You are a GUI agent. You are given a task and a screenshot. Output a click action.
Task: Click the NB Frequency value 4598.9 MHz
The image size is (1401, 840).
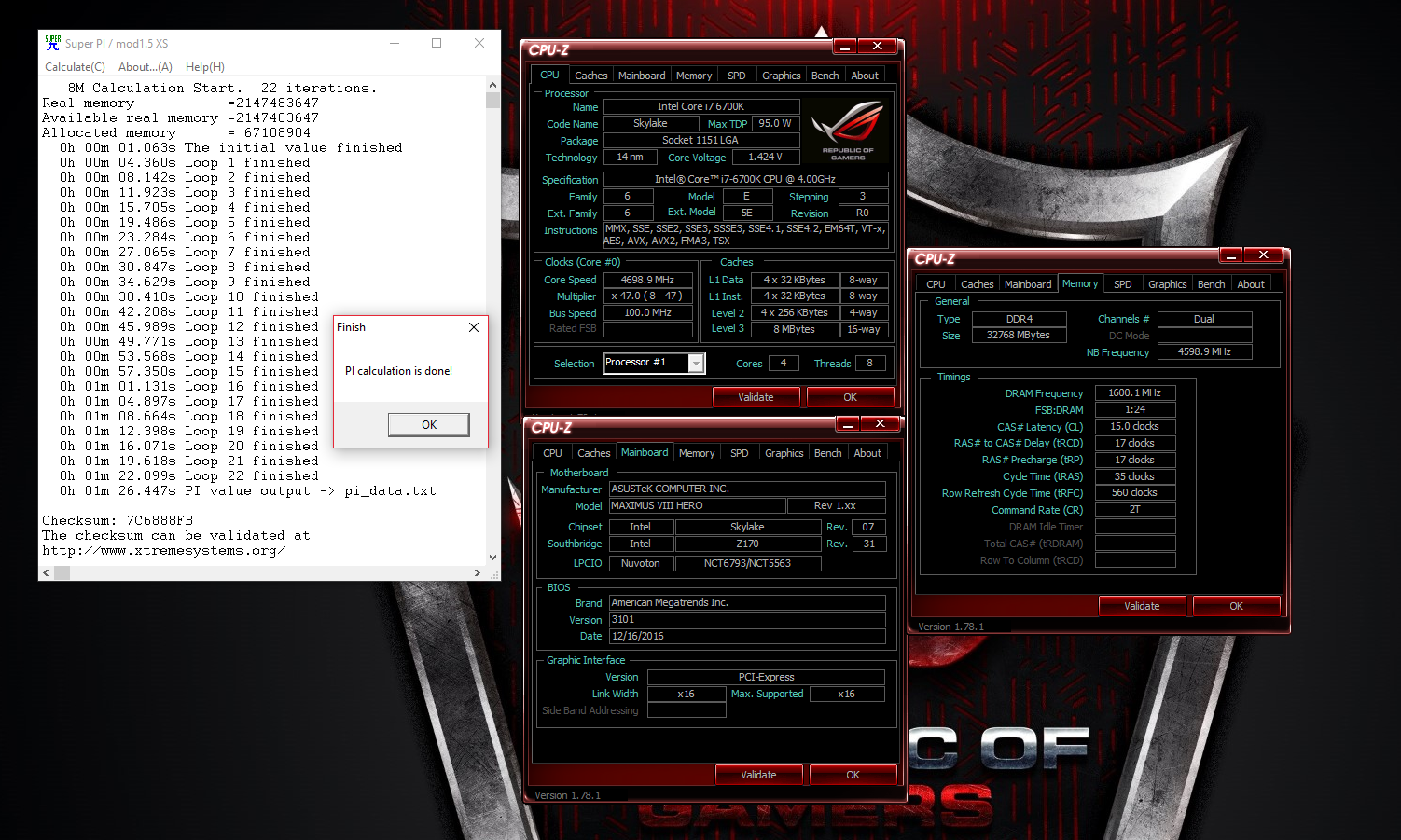[1204, 352]
